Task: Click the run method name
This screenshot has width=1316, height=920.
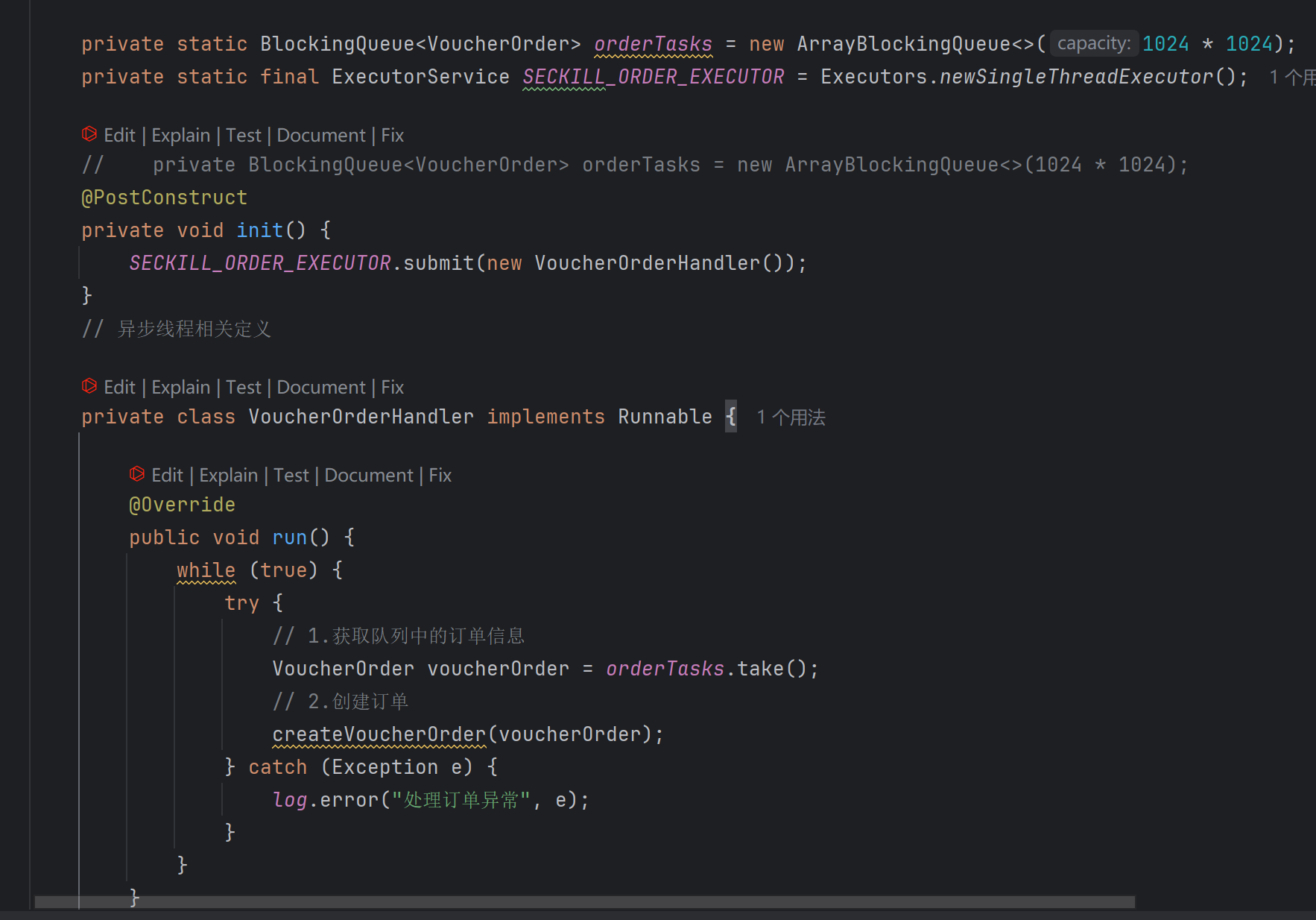Action: coord(290,538)
